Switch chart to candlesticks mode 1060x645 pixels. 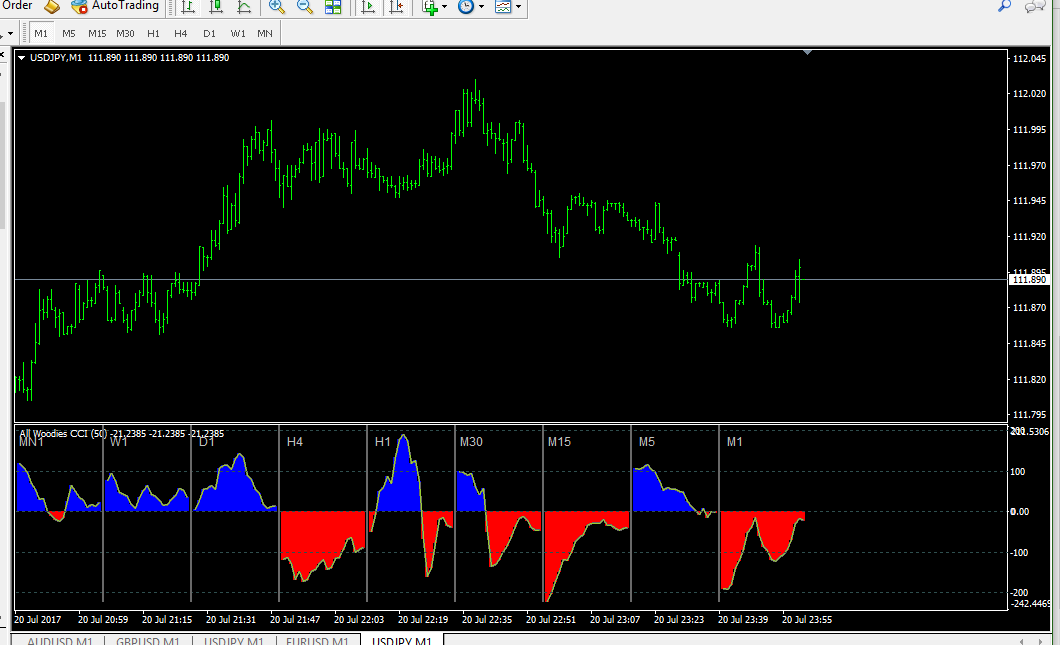click(216, 7)
